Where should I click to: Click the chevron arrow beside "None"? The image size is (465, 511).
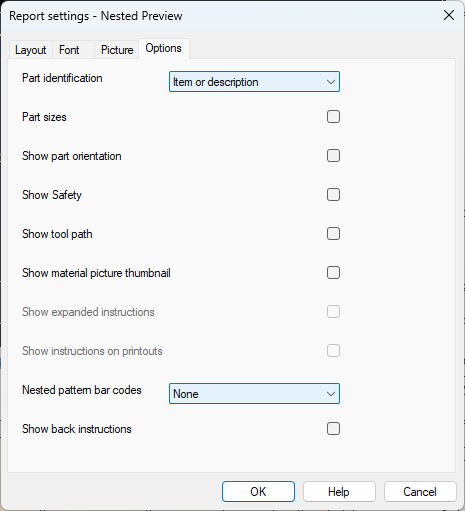[x=331, y=394]
